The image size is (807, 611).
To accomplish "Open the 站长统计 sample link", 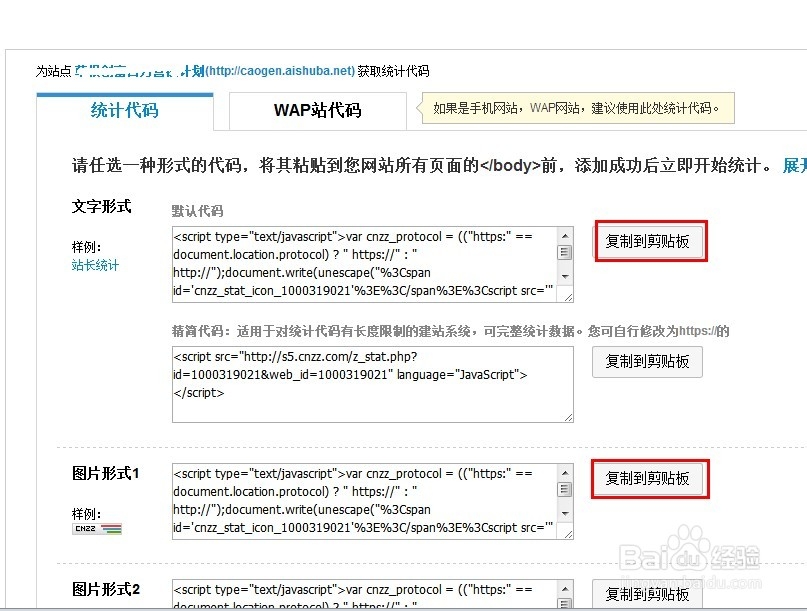I will (95, 266).
